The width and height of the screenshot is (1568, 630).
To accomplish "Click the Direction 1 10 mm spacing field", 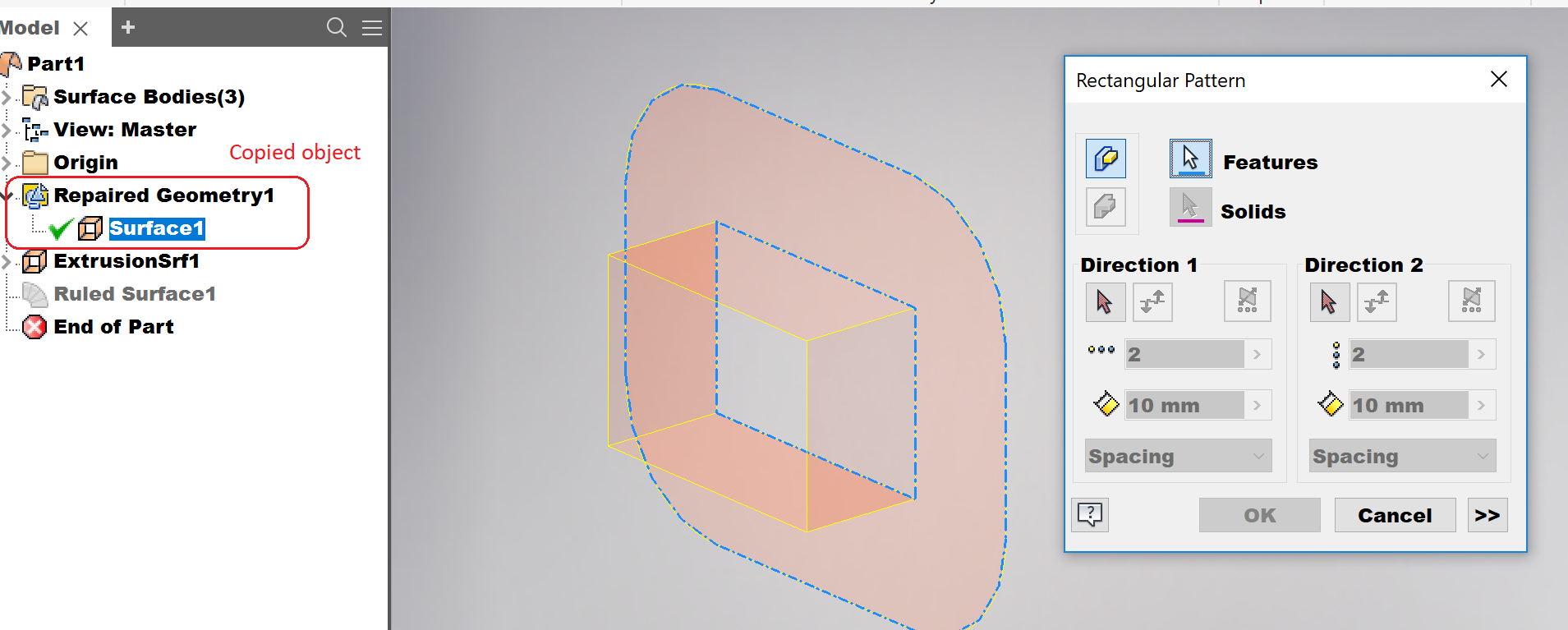I will pos(1184,406).
